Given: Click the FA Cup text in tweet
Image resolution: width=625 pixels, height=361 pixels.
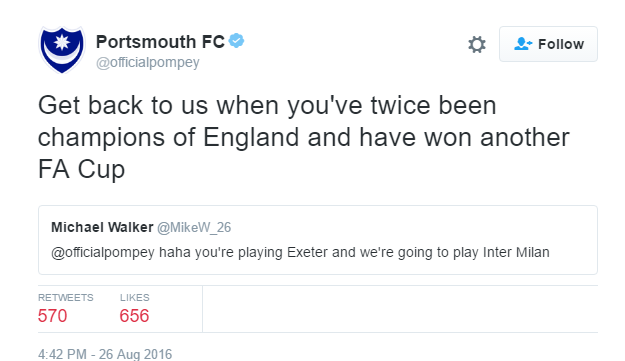Looking at the screenshot, I should tap(81, 169).
